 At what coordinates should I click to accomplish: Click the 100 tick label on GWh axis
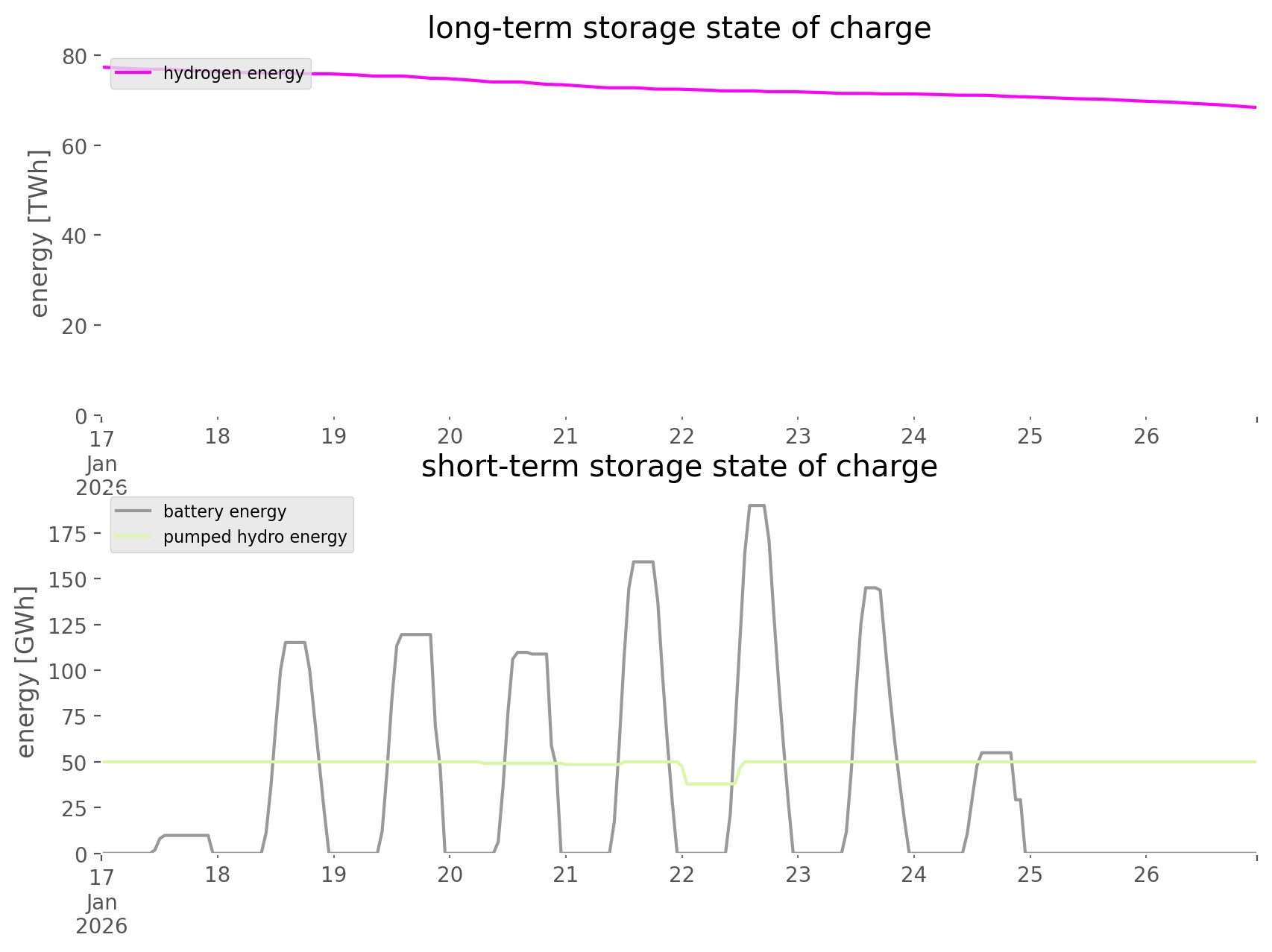[x=67, y=671]
